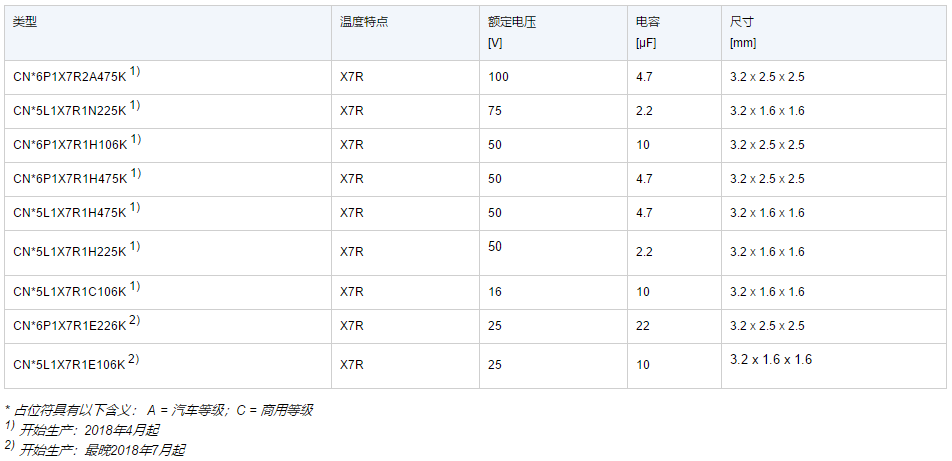The height and width of the screenshot is (461, 952).
Task: Click the 额定电压 column header
Action: (x=512, y=22)
